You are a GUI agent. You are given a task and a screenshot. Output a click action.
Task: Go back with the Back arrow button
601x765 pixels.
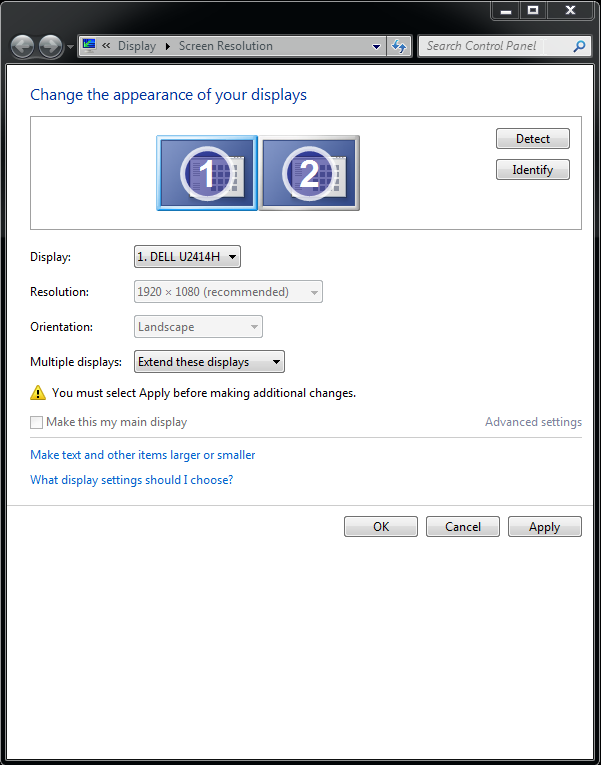(22, 47)
